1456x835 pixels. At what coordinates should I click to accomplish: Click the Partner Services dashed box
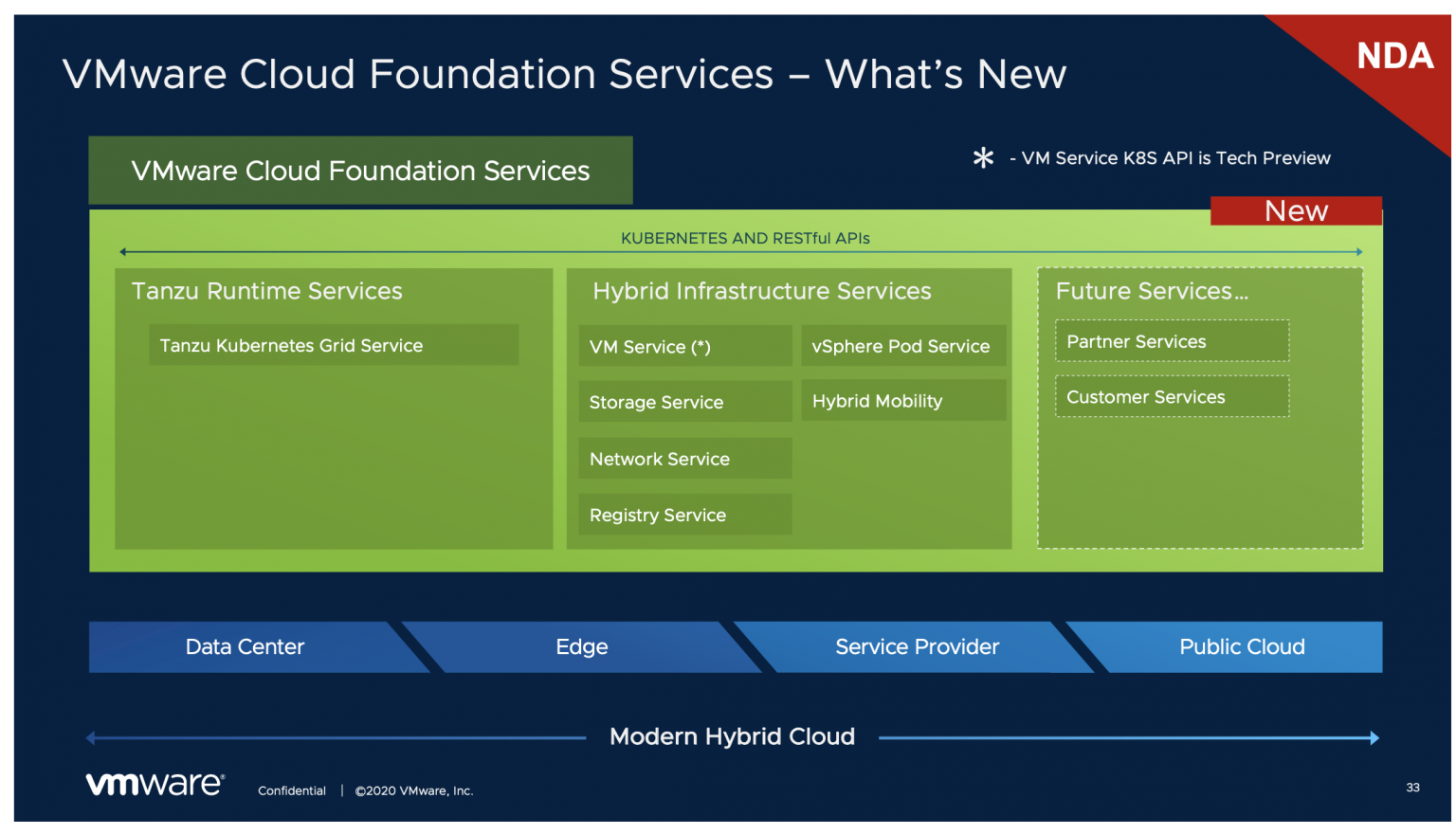click(x=1173, y=341)
